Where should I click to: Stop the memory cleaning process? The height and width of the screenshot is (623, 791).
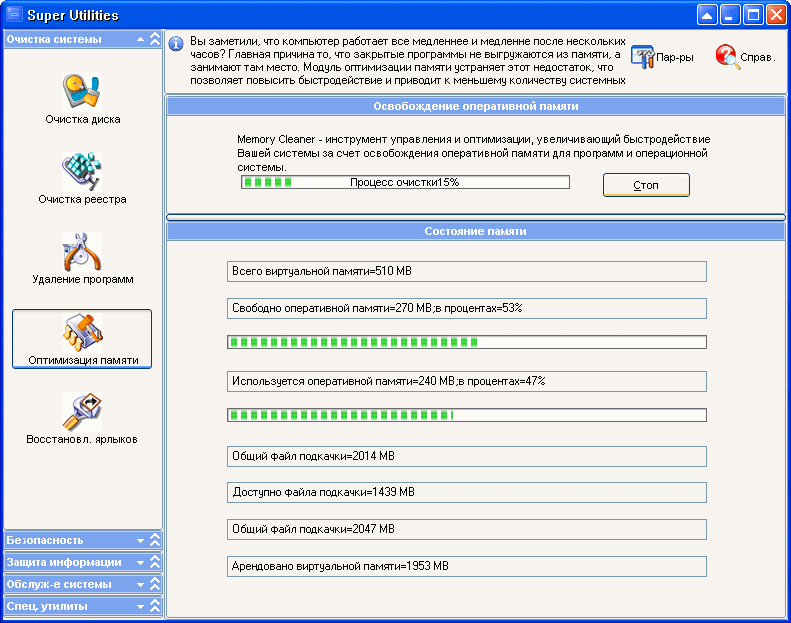[x=646, y=185]
